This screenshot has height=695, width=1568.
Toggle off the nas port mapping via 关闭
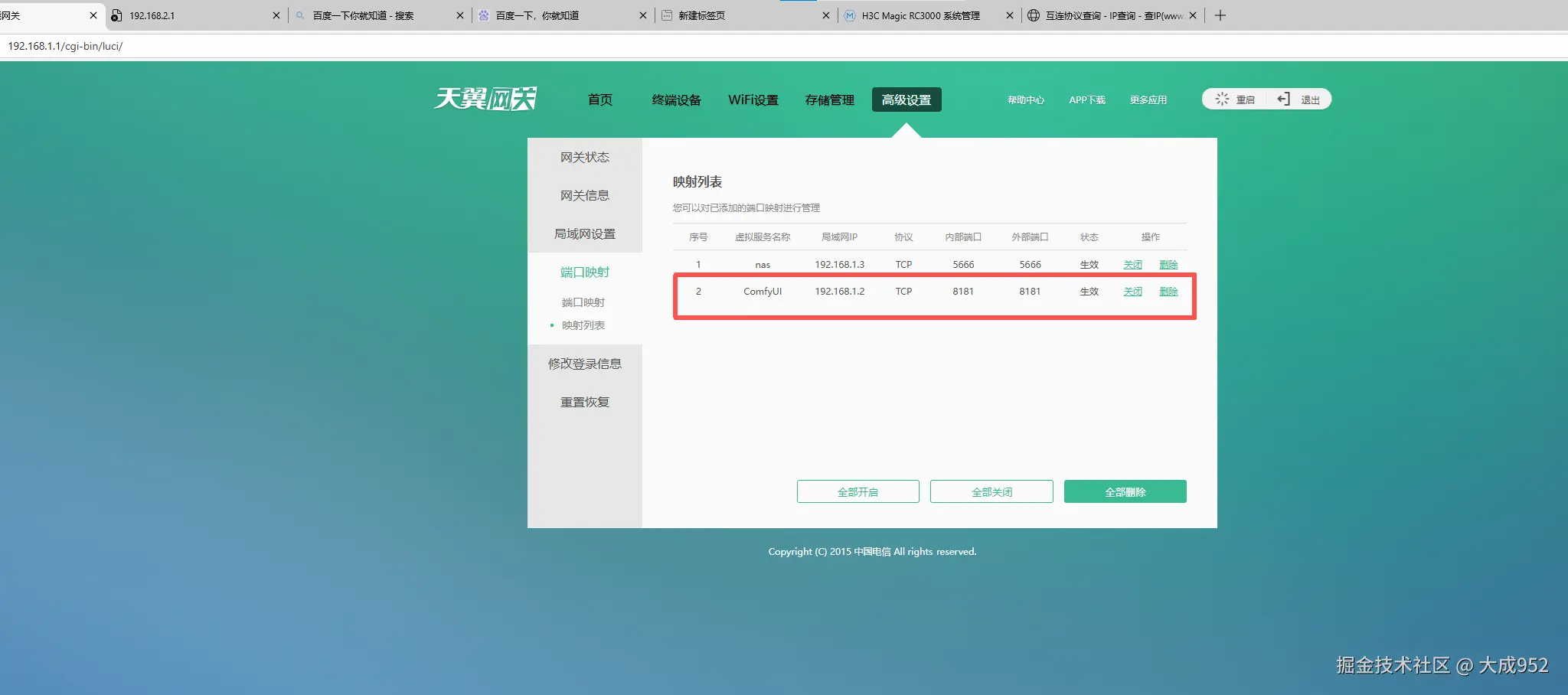(x=1133, y=264)
